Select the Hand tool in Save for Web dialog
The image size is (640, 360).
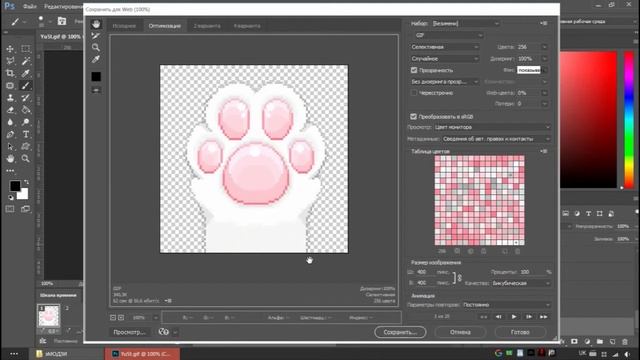(x=96, y=24)
